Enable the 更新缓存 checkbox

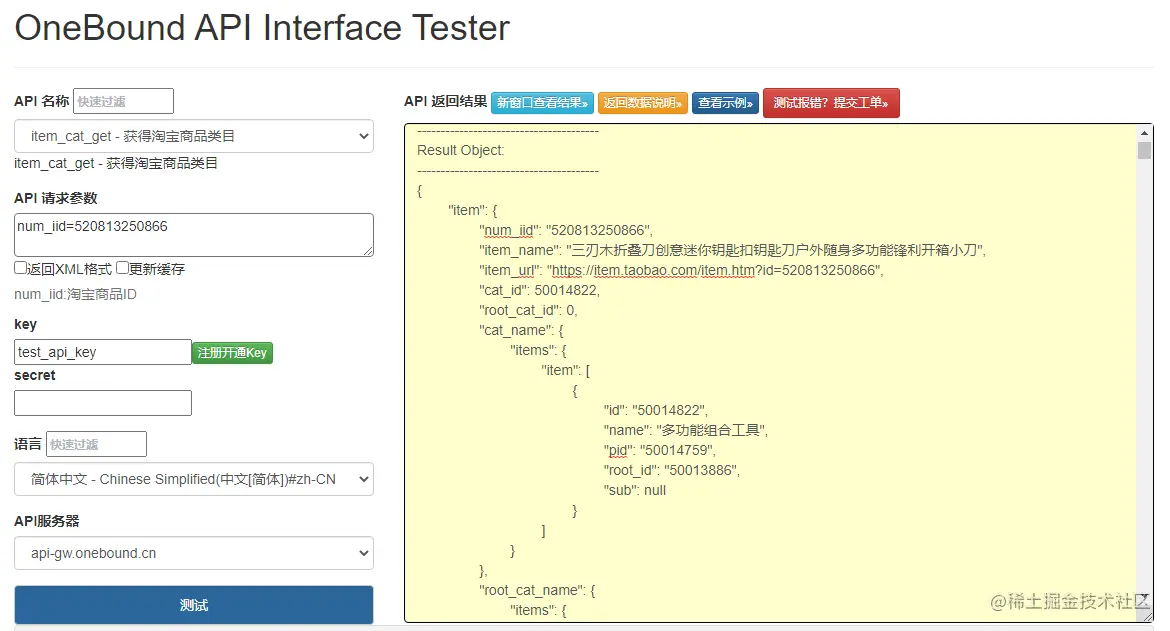coord(122,268)
